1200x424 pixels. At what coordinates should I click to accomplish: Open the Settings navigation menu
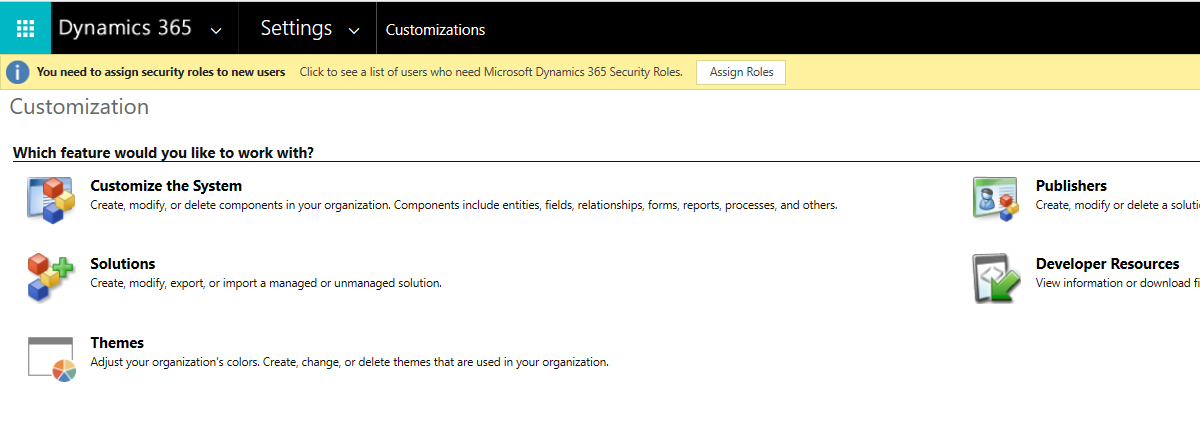296,28
